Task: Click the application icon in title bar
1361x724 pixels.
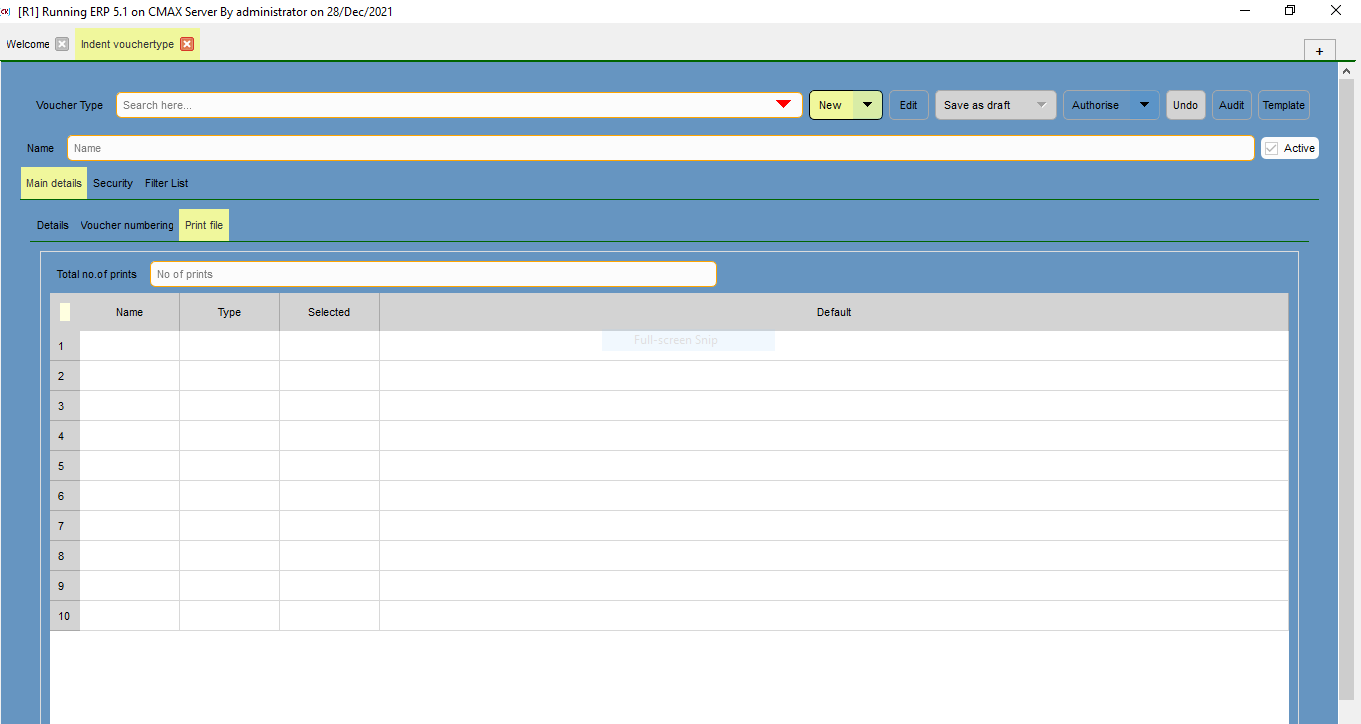Action: point(6,10)
